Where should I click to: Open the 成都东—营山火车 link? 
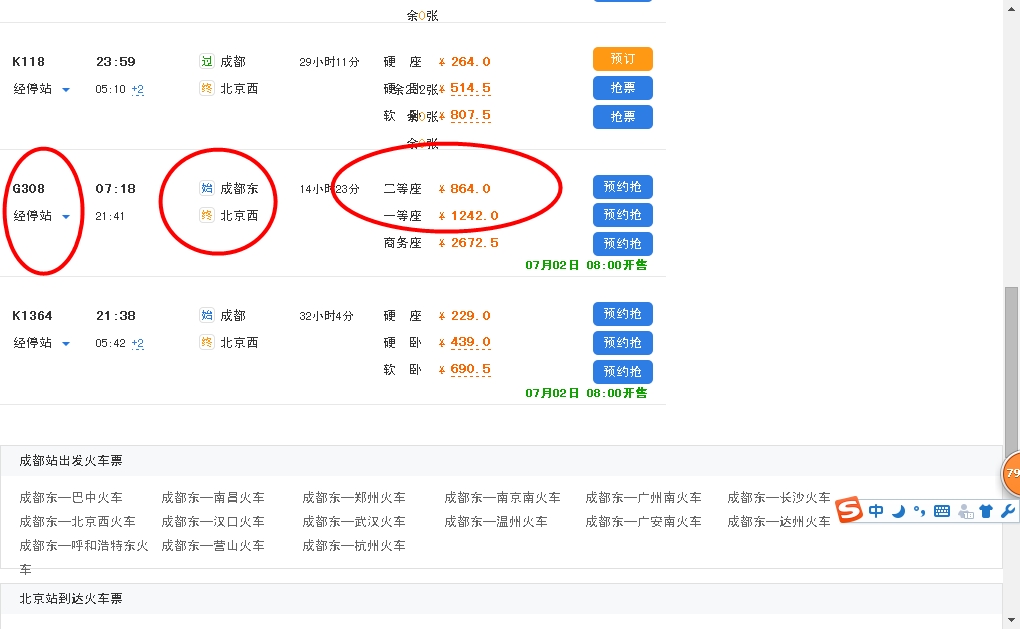click(213, 546)
